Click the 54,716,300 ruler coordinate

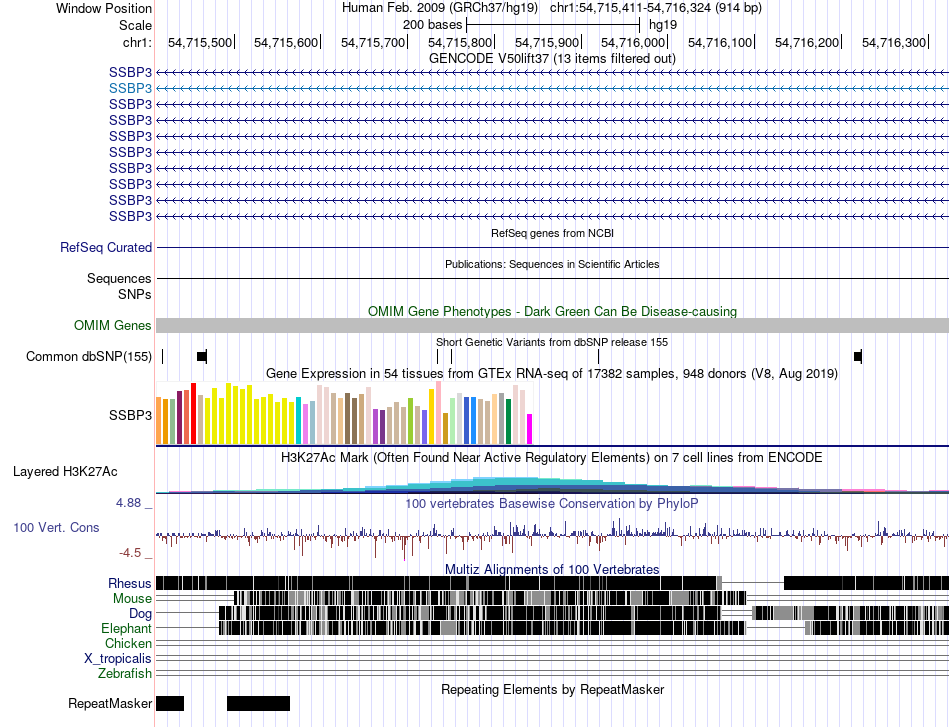click(x=894, y=42)
